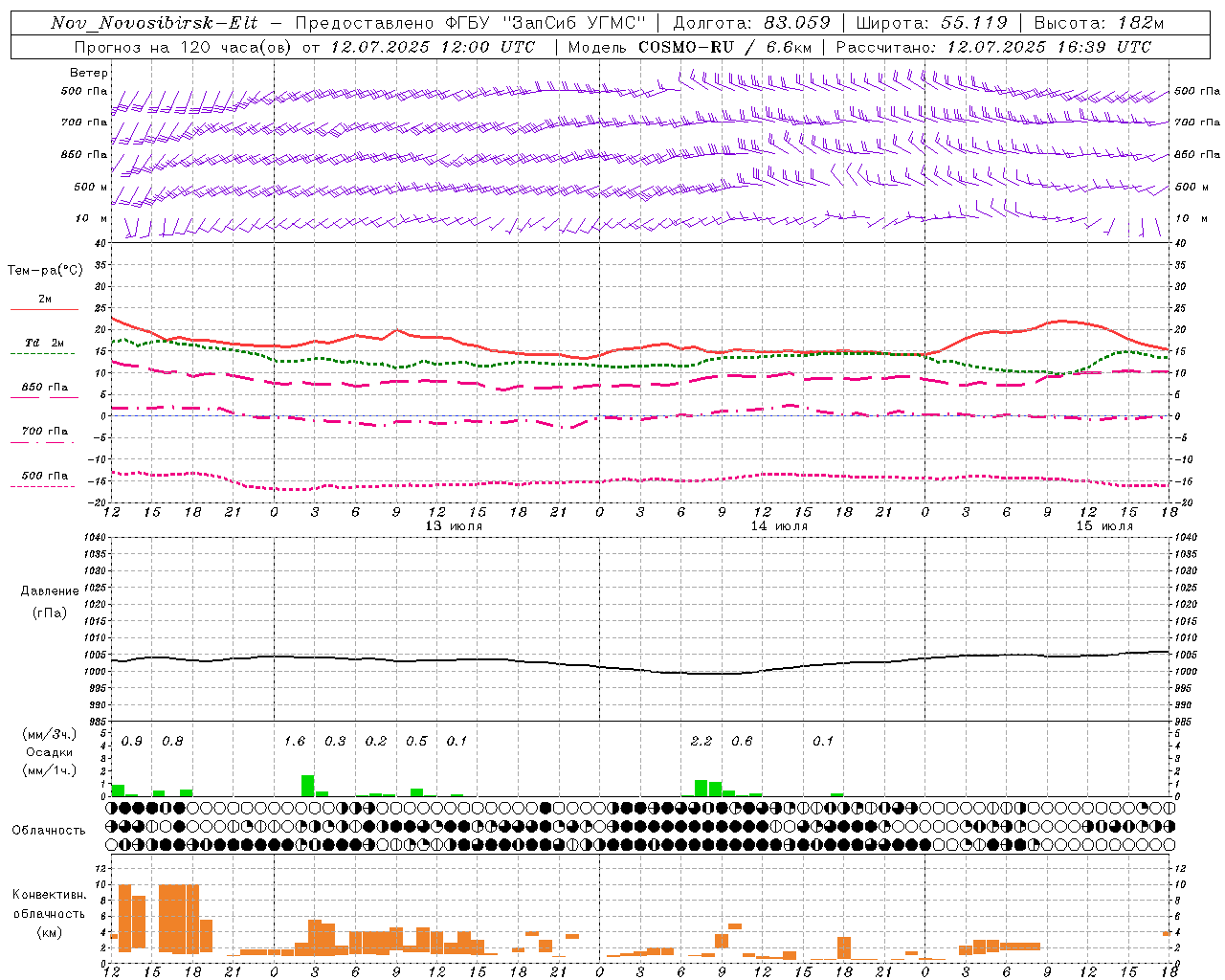
Task: Click the 15 июля date label
Action: (1104, 526)
